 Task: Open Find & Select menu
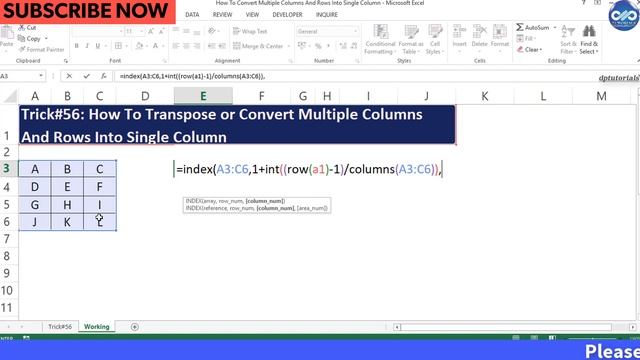[589, 40]
